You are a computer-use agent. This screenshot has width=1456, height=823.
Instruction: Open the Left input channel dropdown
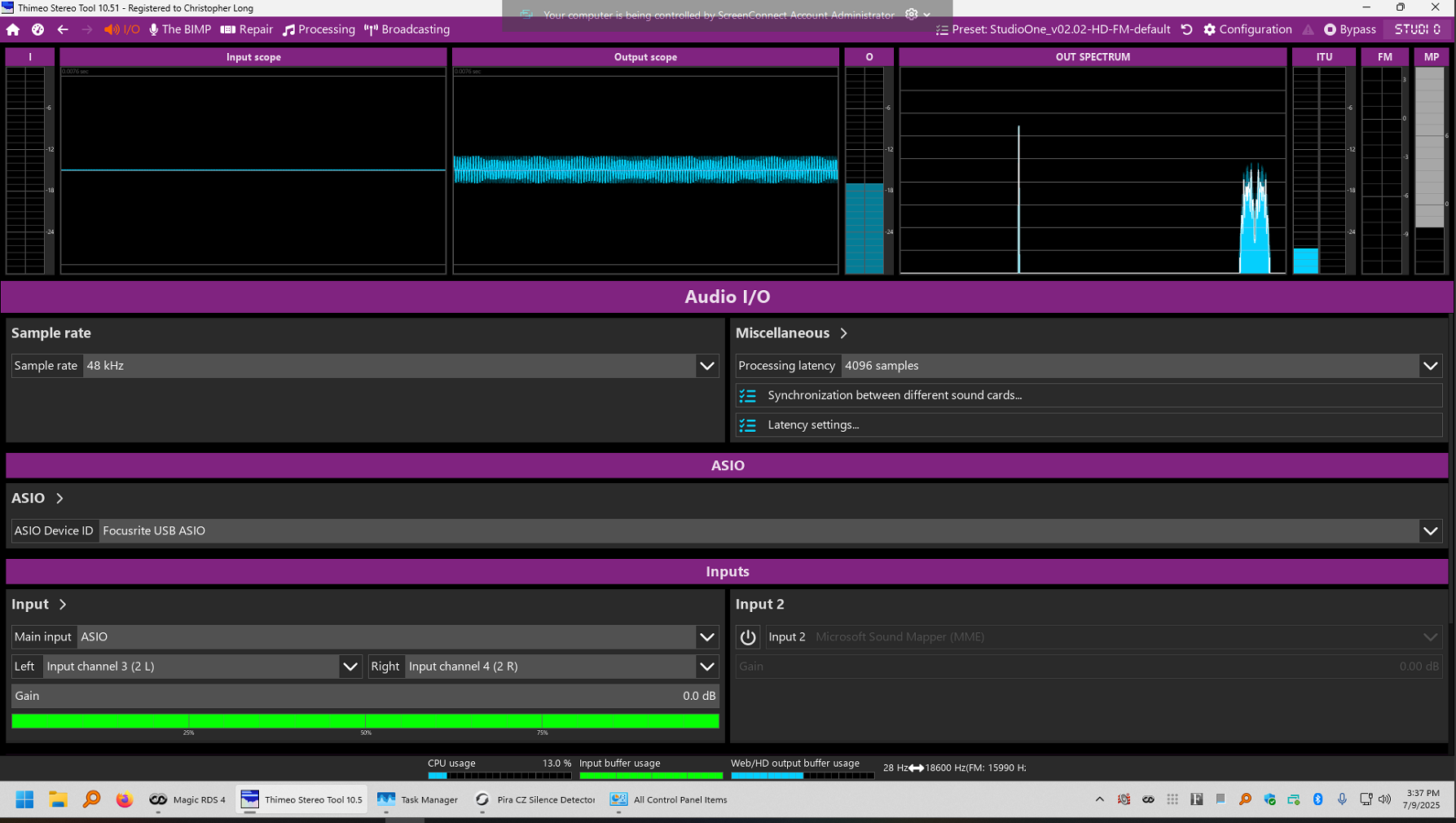click(350, 667)
